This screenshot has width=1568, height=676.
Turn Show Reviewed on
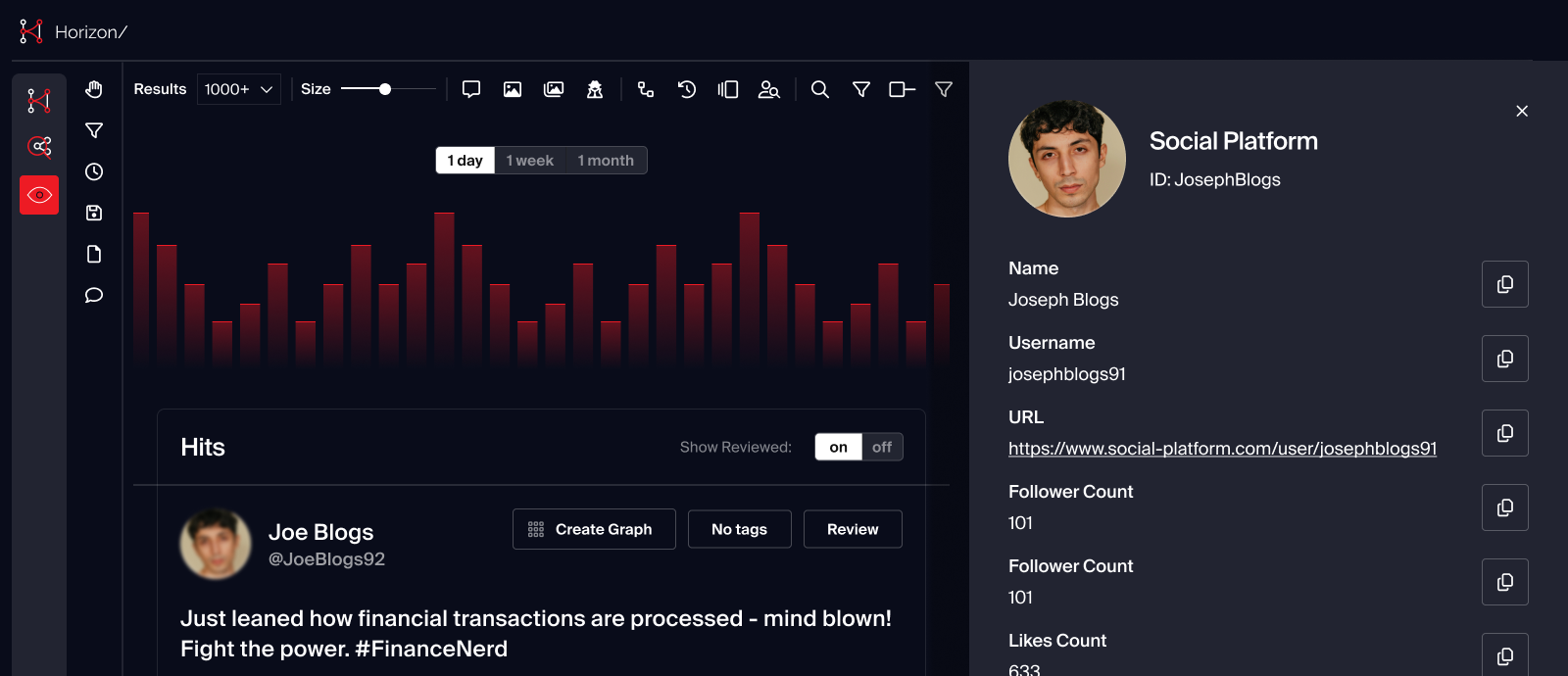pyautogui.click(x=838, y=447)
